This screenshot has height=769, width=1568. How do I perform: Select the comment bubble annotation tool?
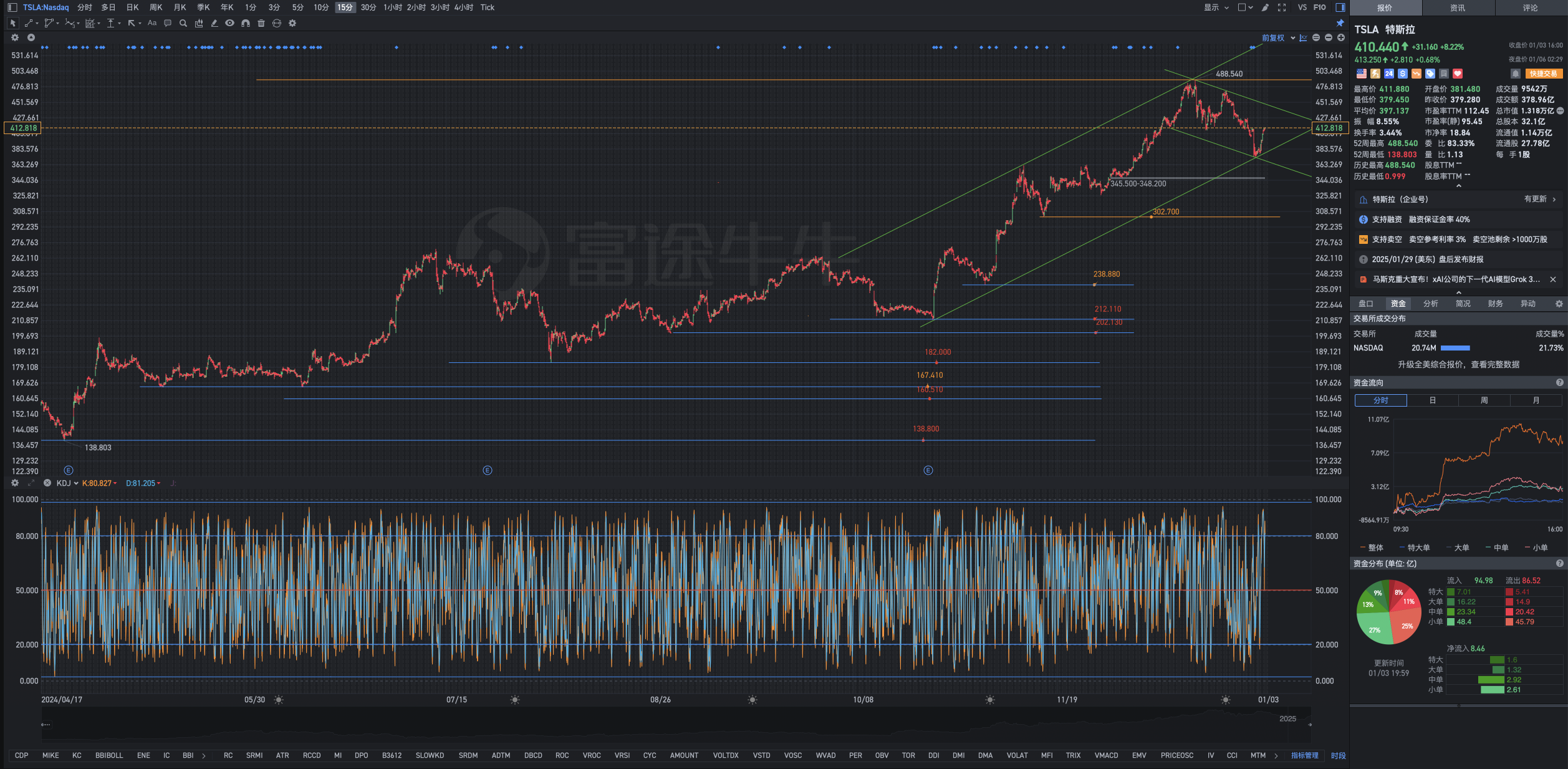(168, 23)
